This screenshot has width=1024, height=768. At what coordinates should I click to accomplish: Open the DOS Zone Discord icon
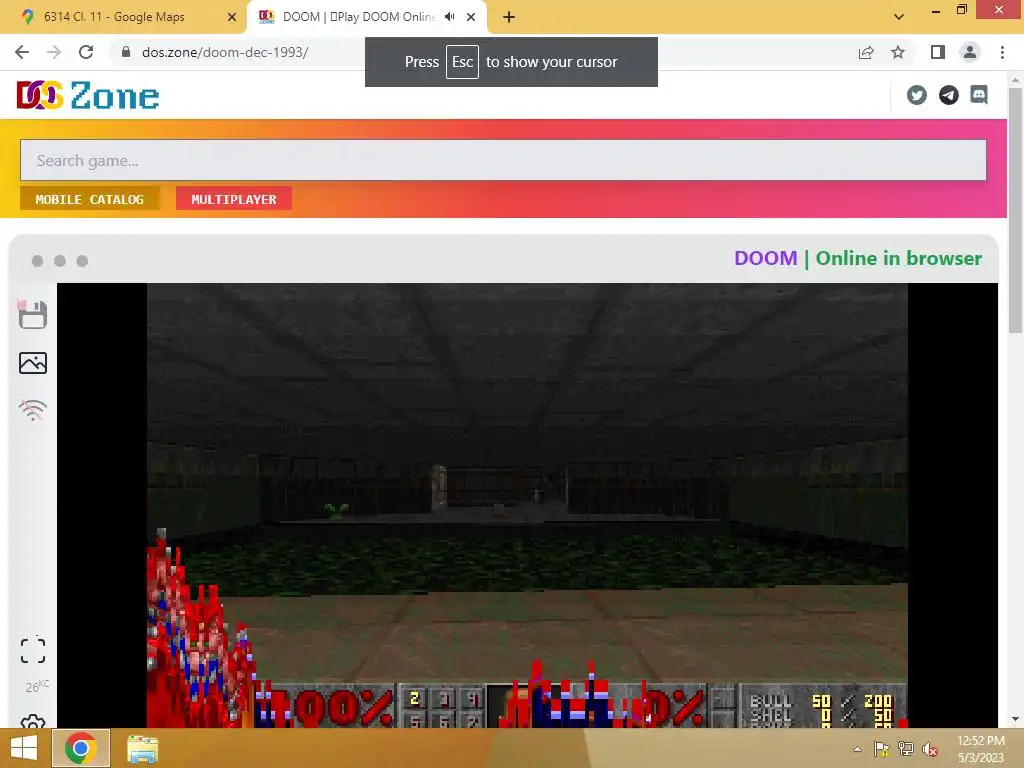pyautogui.click(x=979, y=95)
